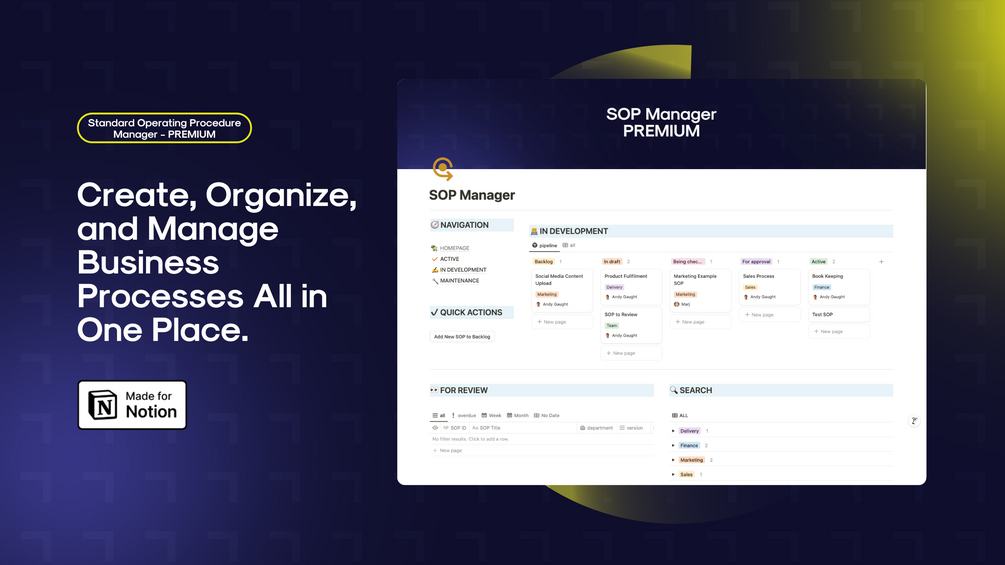Viewport: 1005px width, 565px height.
Task: Click the Sales tag on the Sales Process card
Action: coord(751,288)
